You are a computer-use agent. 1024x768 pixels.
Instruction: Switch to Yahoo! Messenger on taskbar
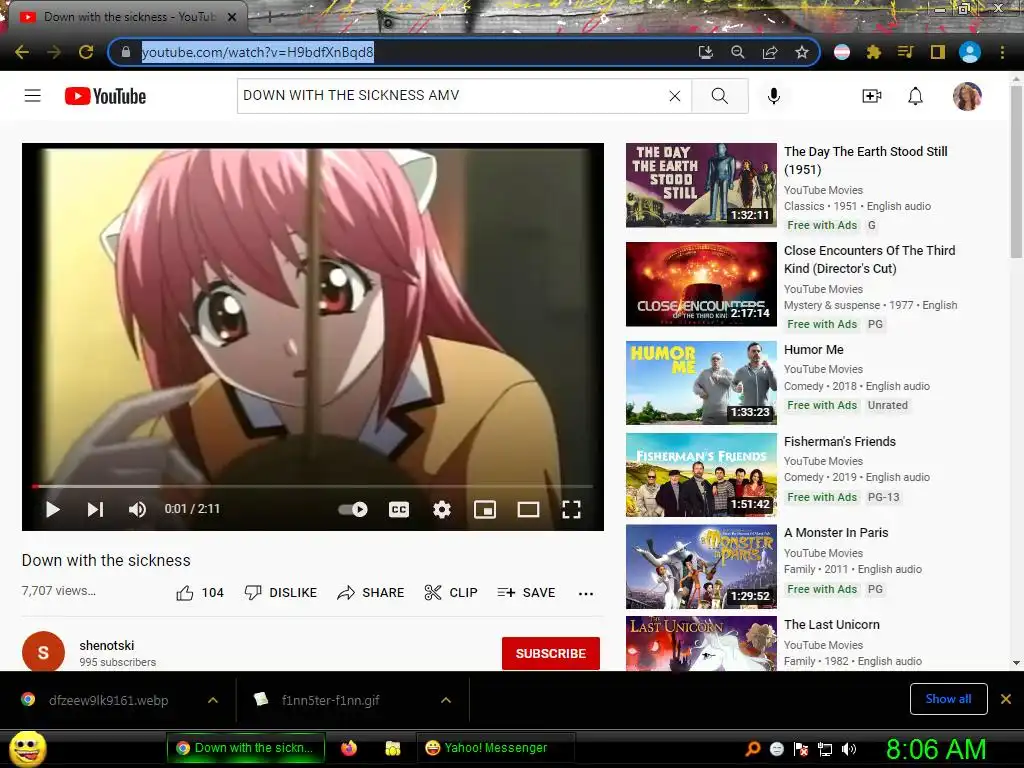click(x=495, y=748)
